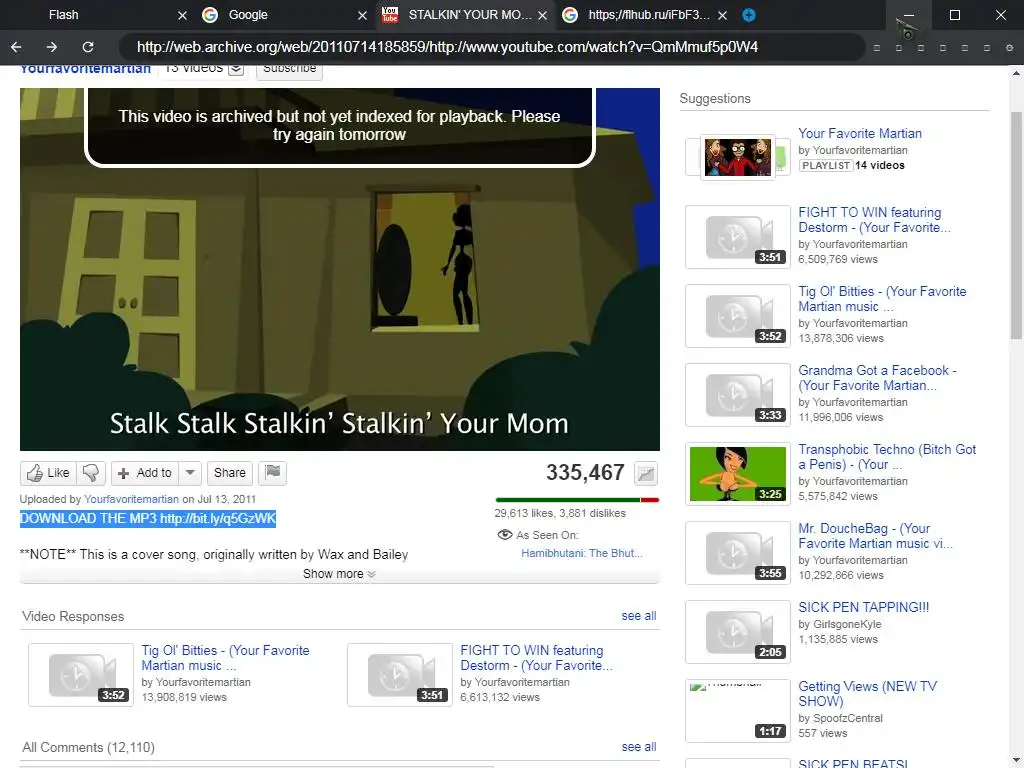The width and height of the screenshot is (1024, 768).
Task: Click the 335,467 view count
Action: pyautogui.click(x=585, y=472)
